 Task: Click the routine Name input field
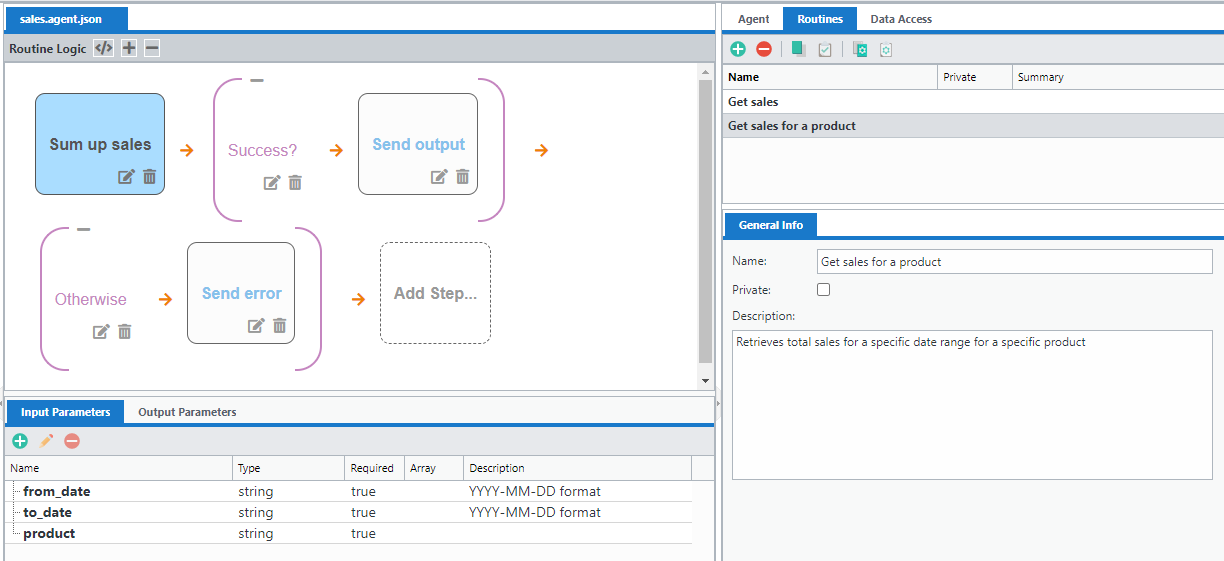click(x=1014, y=262)
